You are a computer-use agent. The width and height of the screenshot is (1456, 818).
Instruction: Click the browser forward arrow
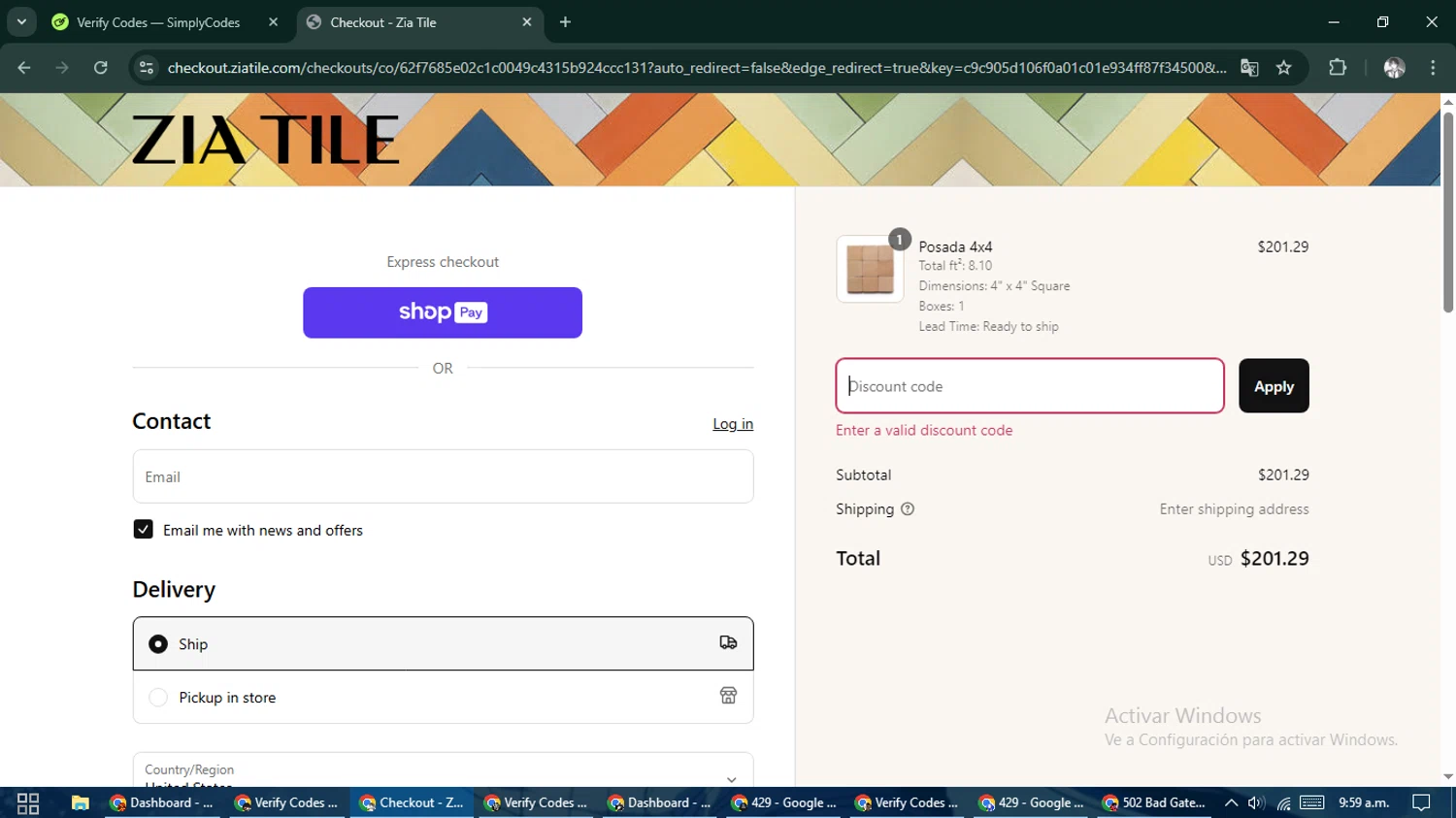pyautogui.click(x=62, y=68)
